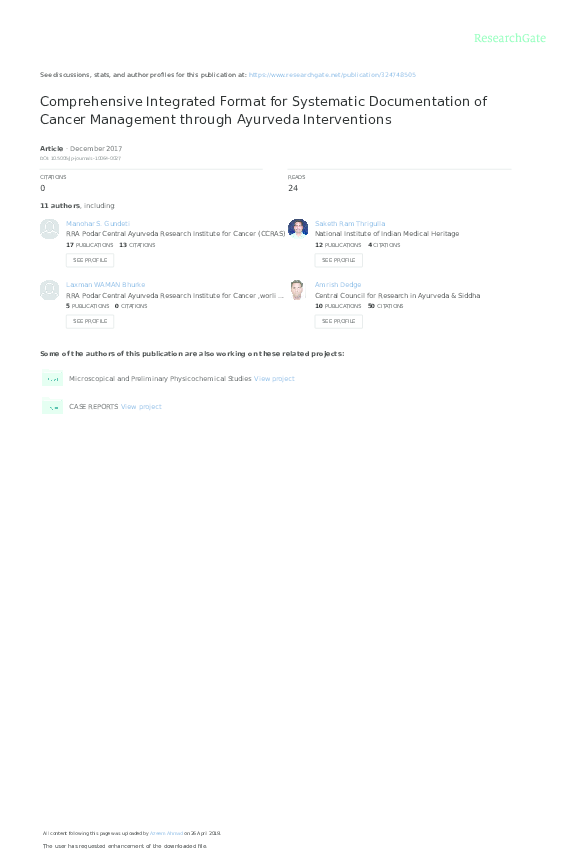Click the article title heading
576x864 pixels.
[263, 110]
